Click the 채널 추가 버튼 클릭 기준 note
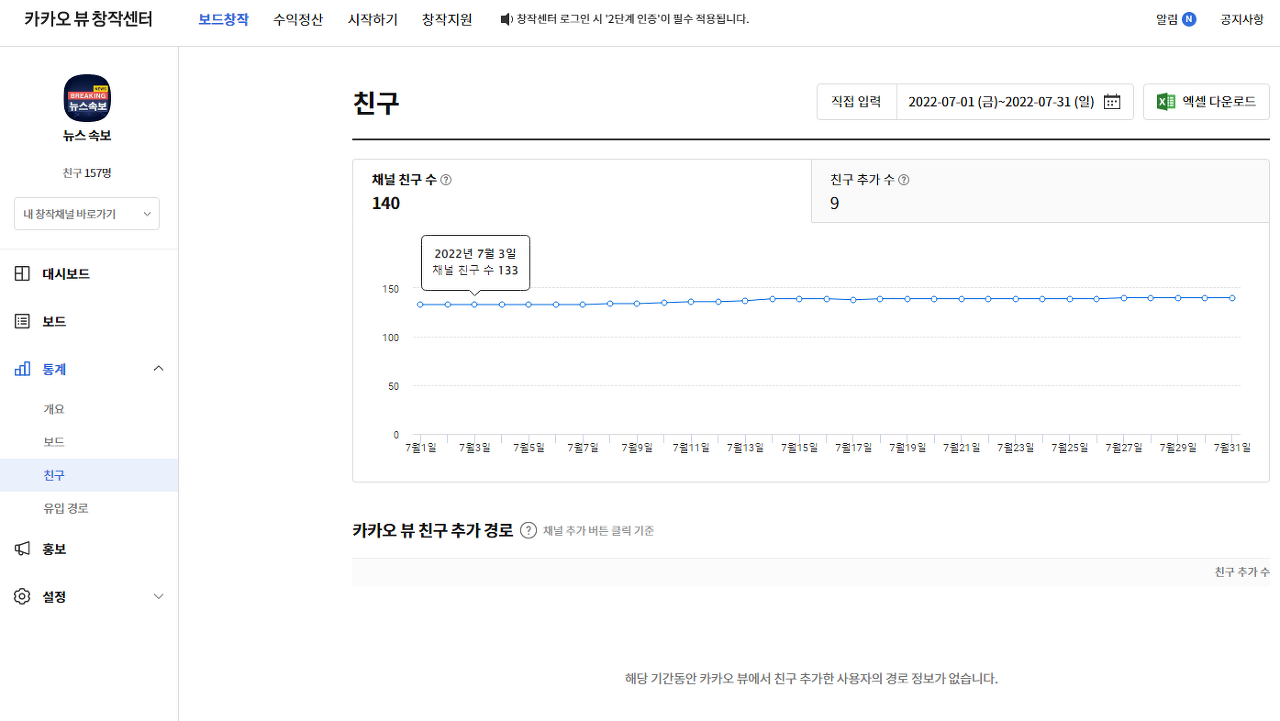The width and height of the screenshot is (1280, 721). pyautogui.click(x=598, y=531)
